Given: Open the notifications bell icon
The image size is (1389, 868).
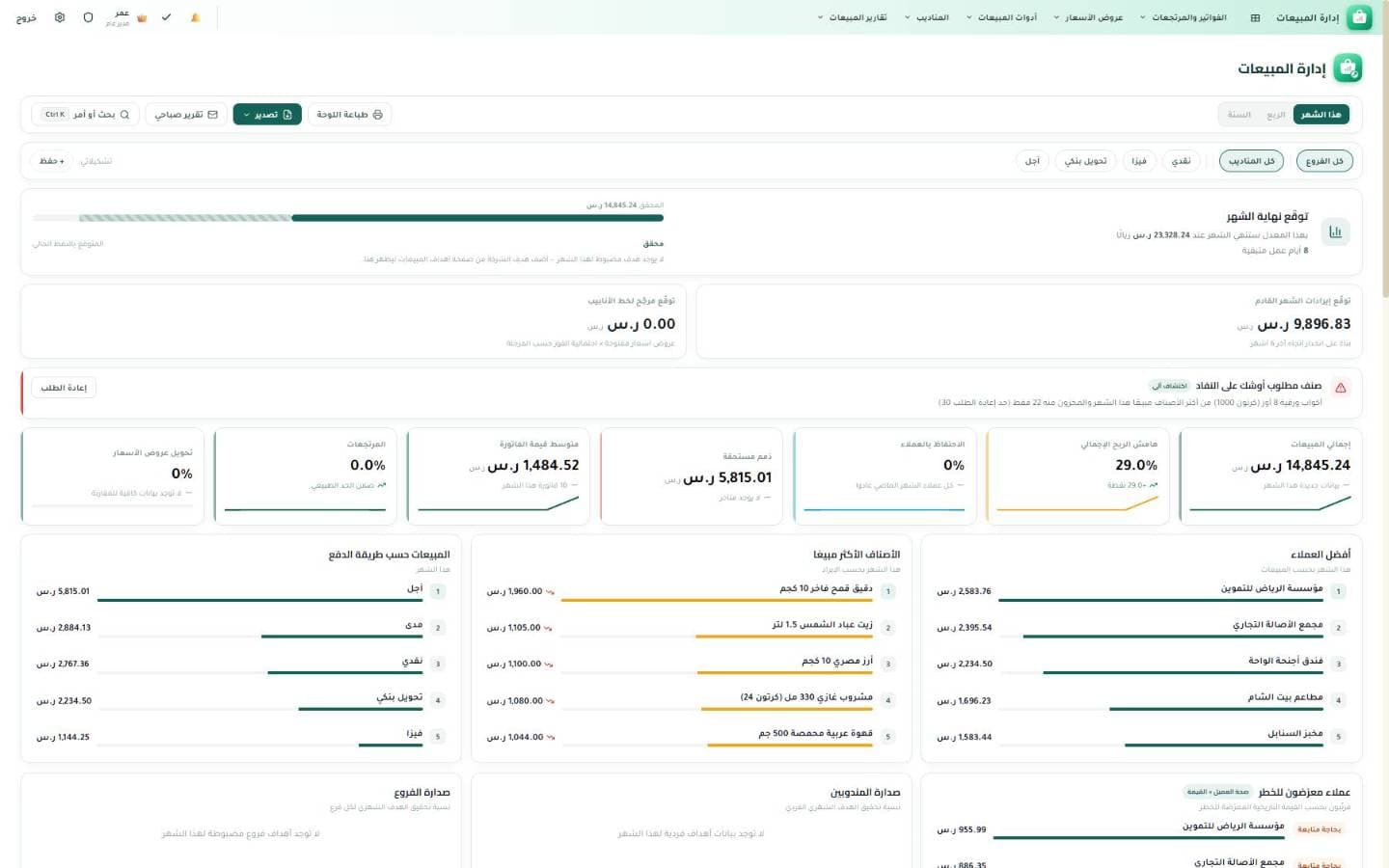Looking at the screenshot, I should click(x=195, y=17).
